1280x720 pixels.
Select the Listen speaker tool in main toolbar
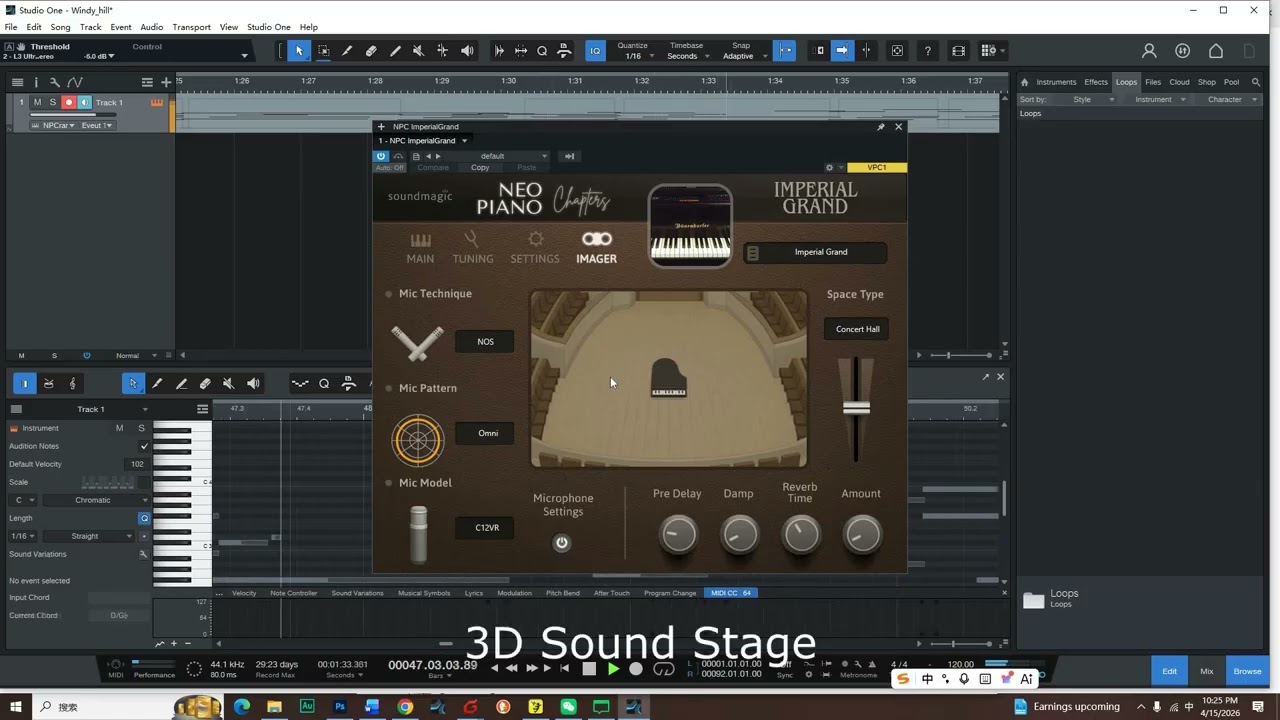[x=467, y=50]
